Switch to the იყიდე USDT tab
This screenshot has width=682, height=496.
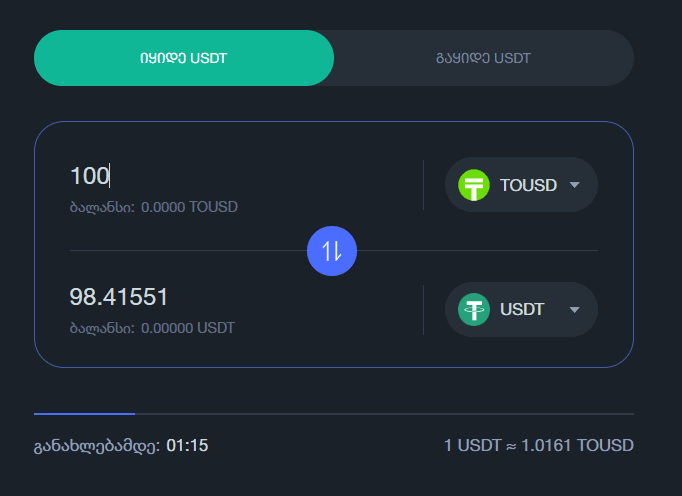point(184,58)
